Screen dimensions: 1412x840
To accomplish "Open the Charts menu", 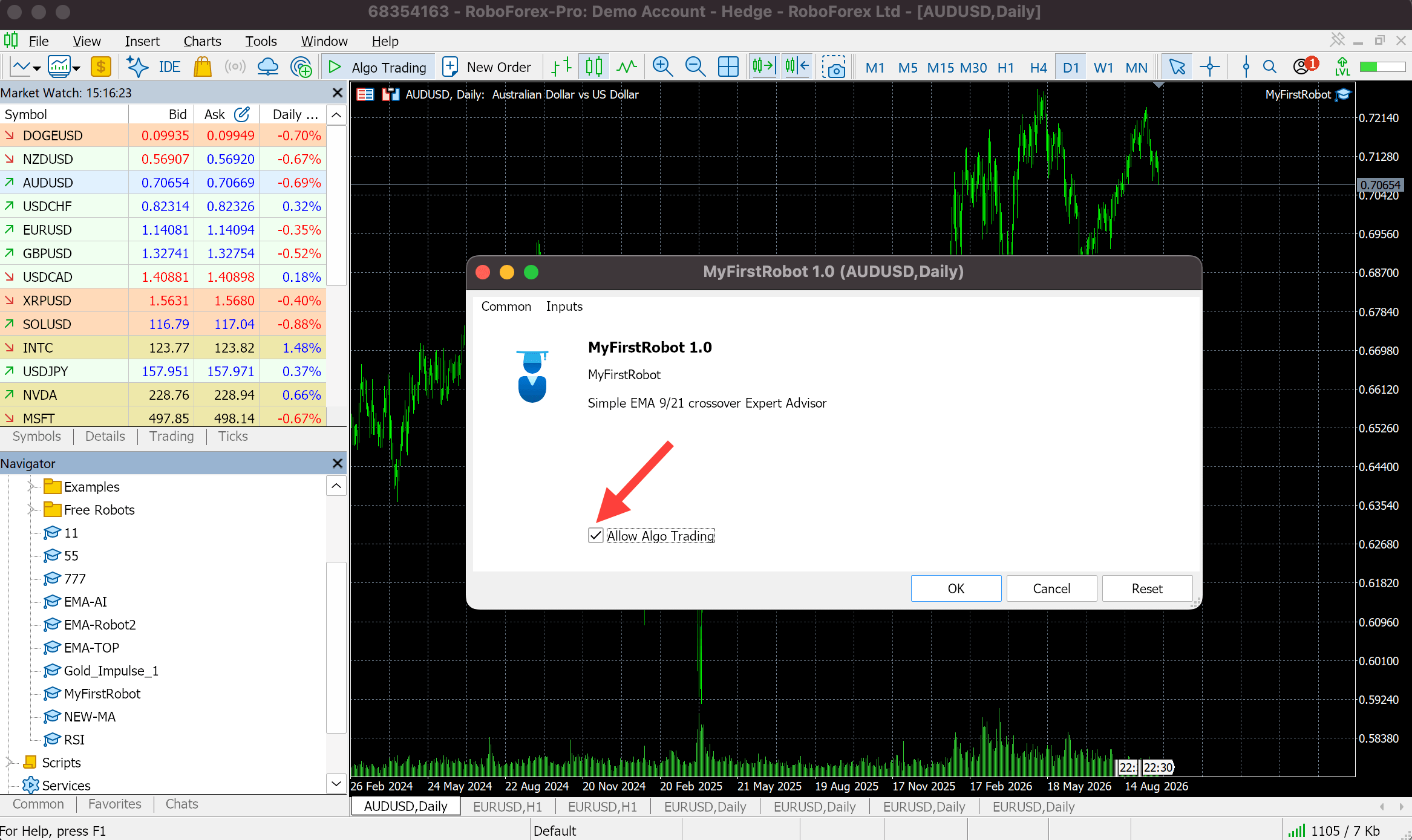I will click(x=202, y=41).
